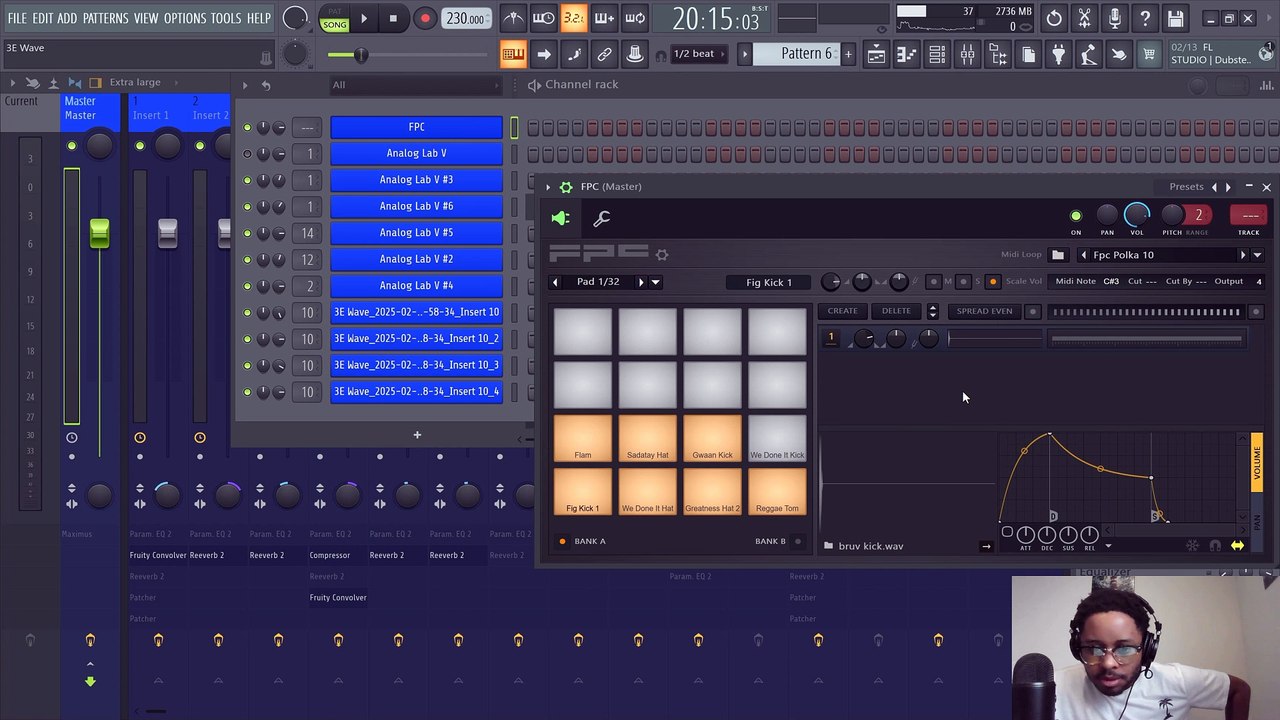Click the shopping cart icon
Image resolution: width=1280 pixels, height=720 pixels.
pyautogui.click(x=1150, y=55)
